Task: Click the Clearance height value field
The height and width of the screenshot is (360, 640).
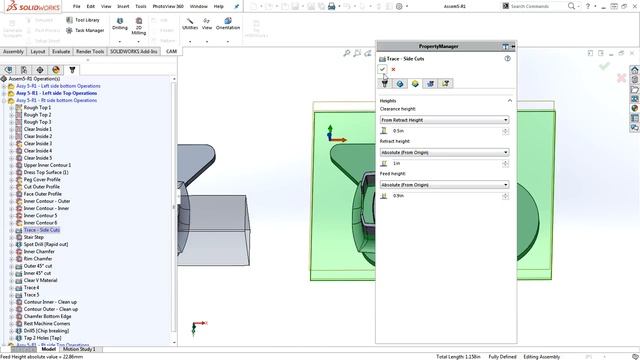Action: pos(446,131)
